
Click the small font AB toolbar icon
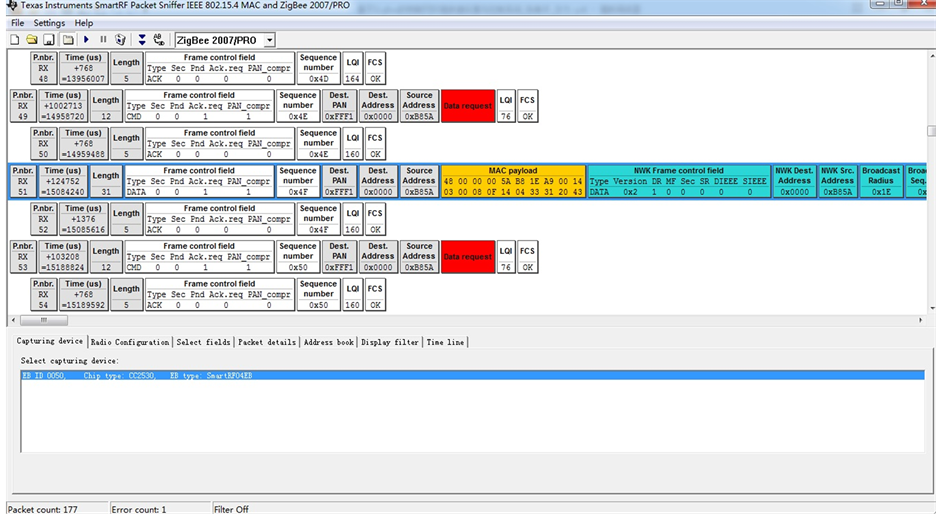click(x=159, y=40)
